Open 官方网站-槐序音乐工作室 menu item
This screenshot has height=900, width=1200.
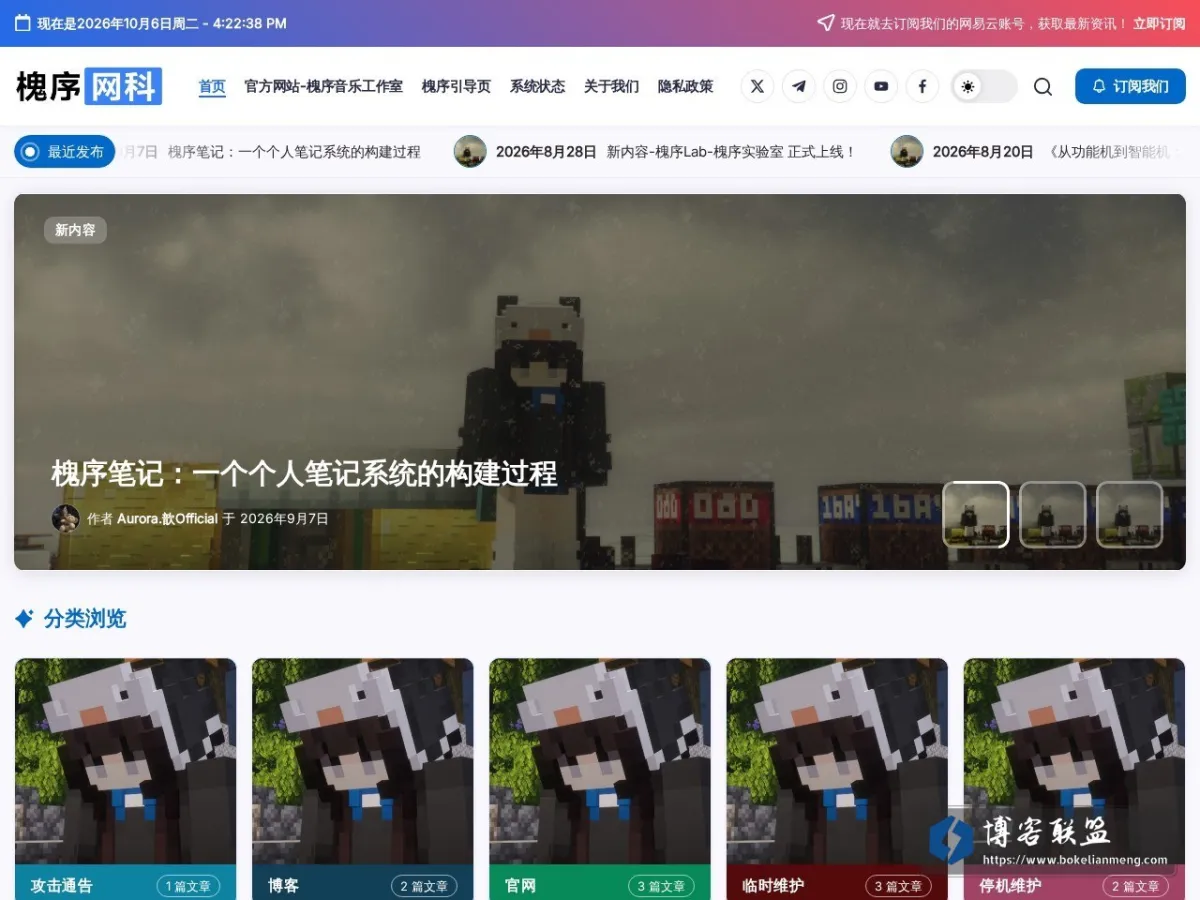pos(323,86)
